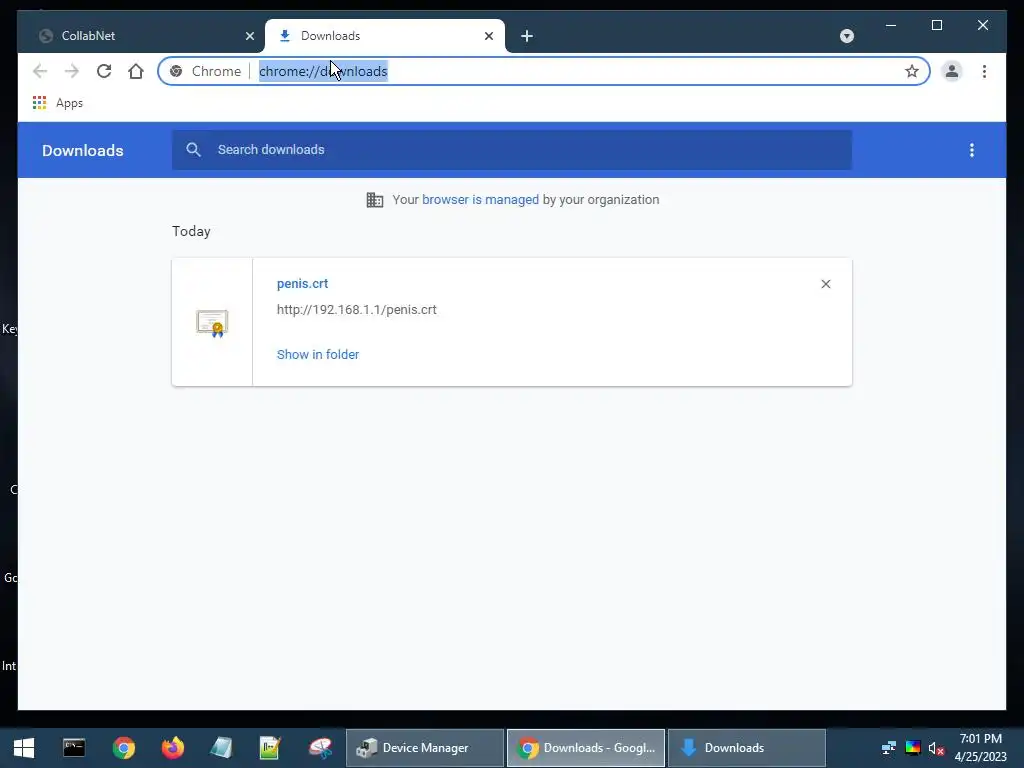Viewport: 1024px width, 768px height.
Task: Click the muted volume tray icon
Action: (x=936, y=748)
